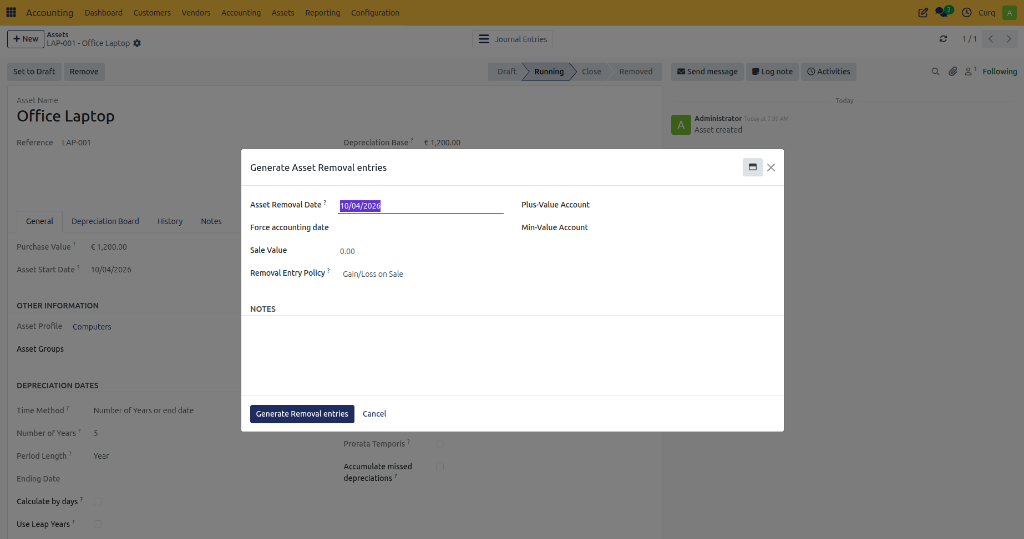The image size is (1024, 539).
Task: Go to previous record arrow
Action: 991,39
